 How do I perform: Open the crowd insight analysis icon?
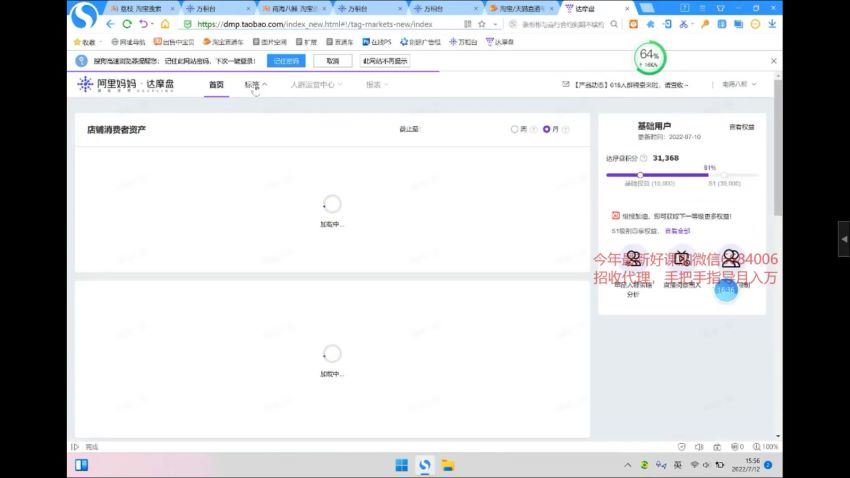(x=633, y=259)
